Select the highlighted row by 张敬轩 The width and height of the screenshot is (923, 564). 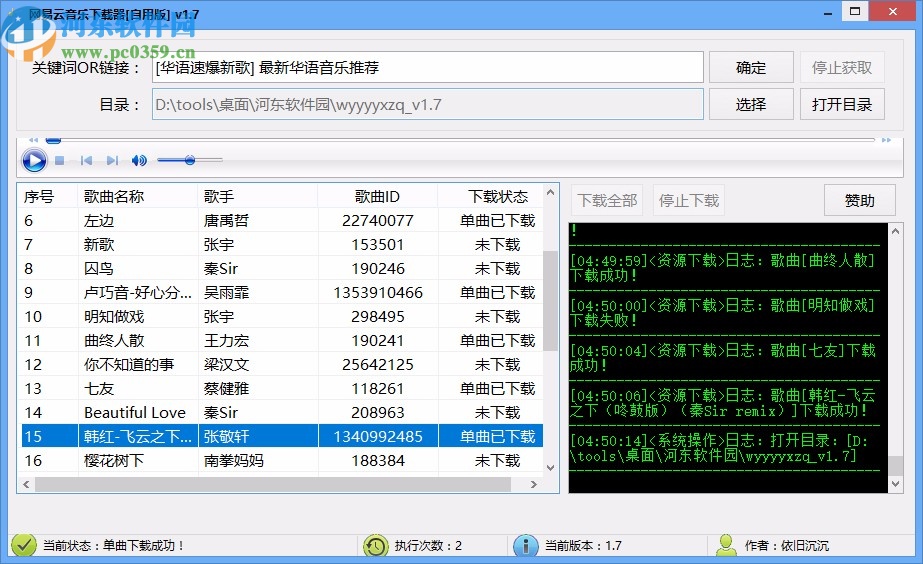[x=282, y=436]
